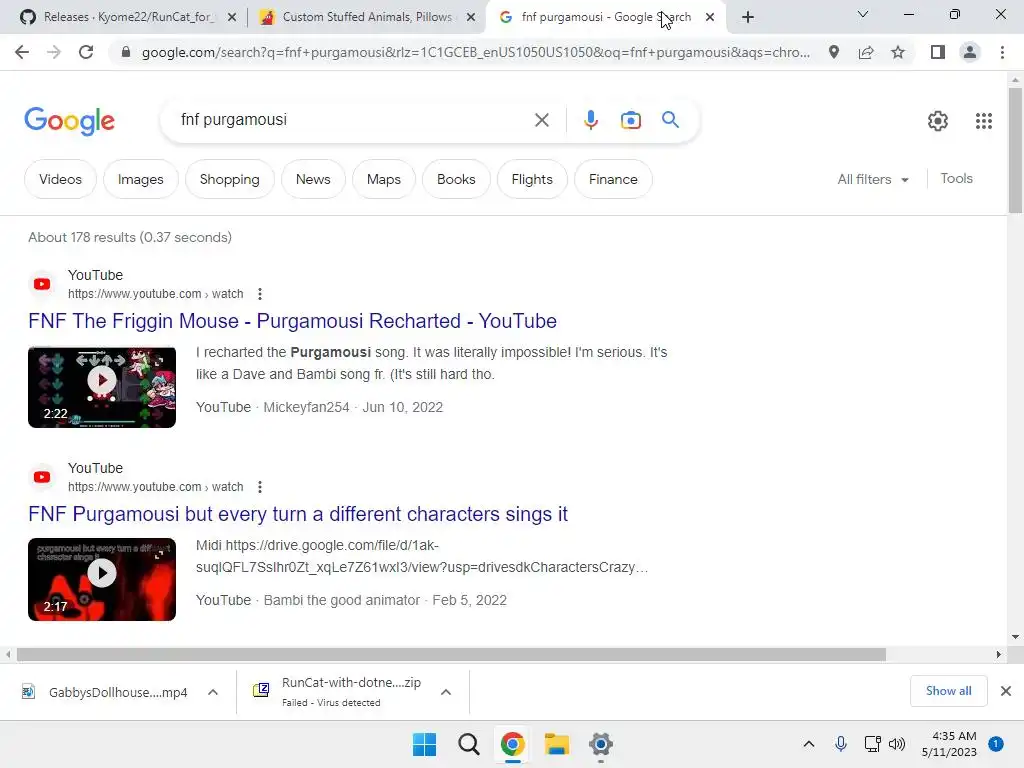Select the Maps filter

click(x=383, y=179)
